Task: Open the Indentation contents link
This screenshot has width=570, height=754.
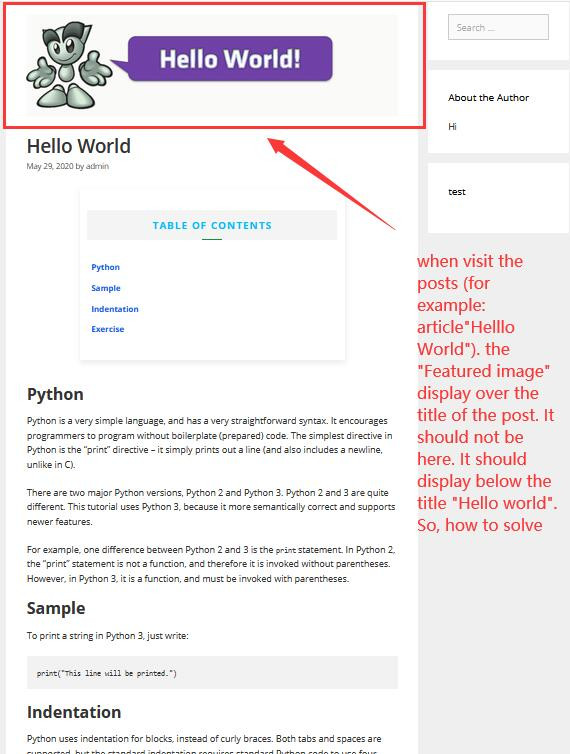Action: 114,309
